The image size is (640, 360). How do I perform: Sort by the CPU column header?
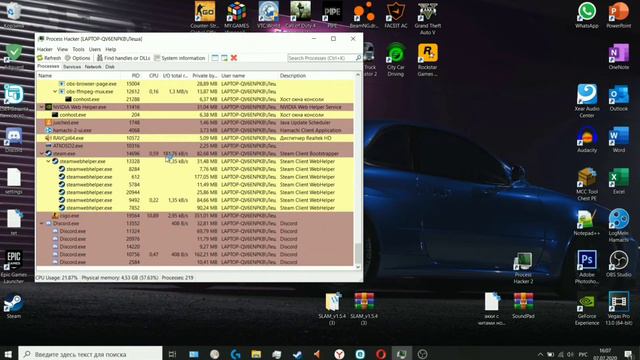pyautogui.click(x=151, y=76)
